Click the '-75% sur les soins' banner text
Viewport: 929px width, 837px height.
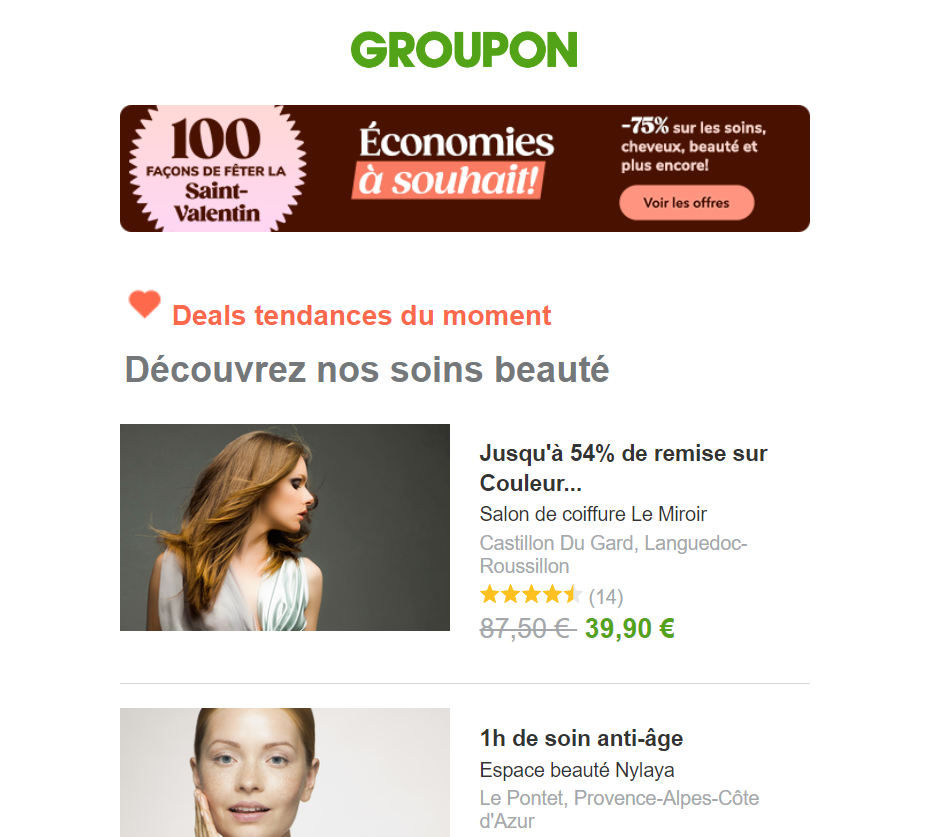[x=693, y=145]
